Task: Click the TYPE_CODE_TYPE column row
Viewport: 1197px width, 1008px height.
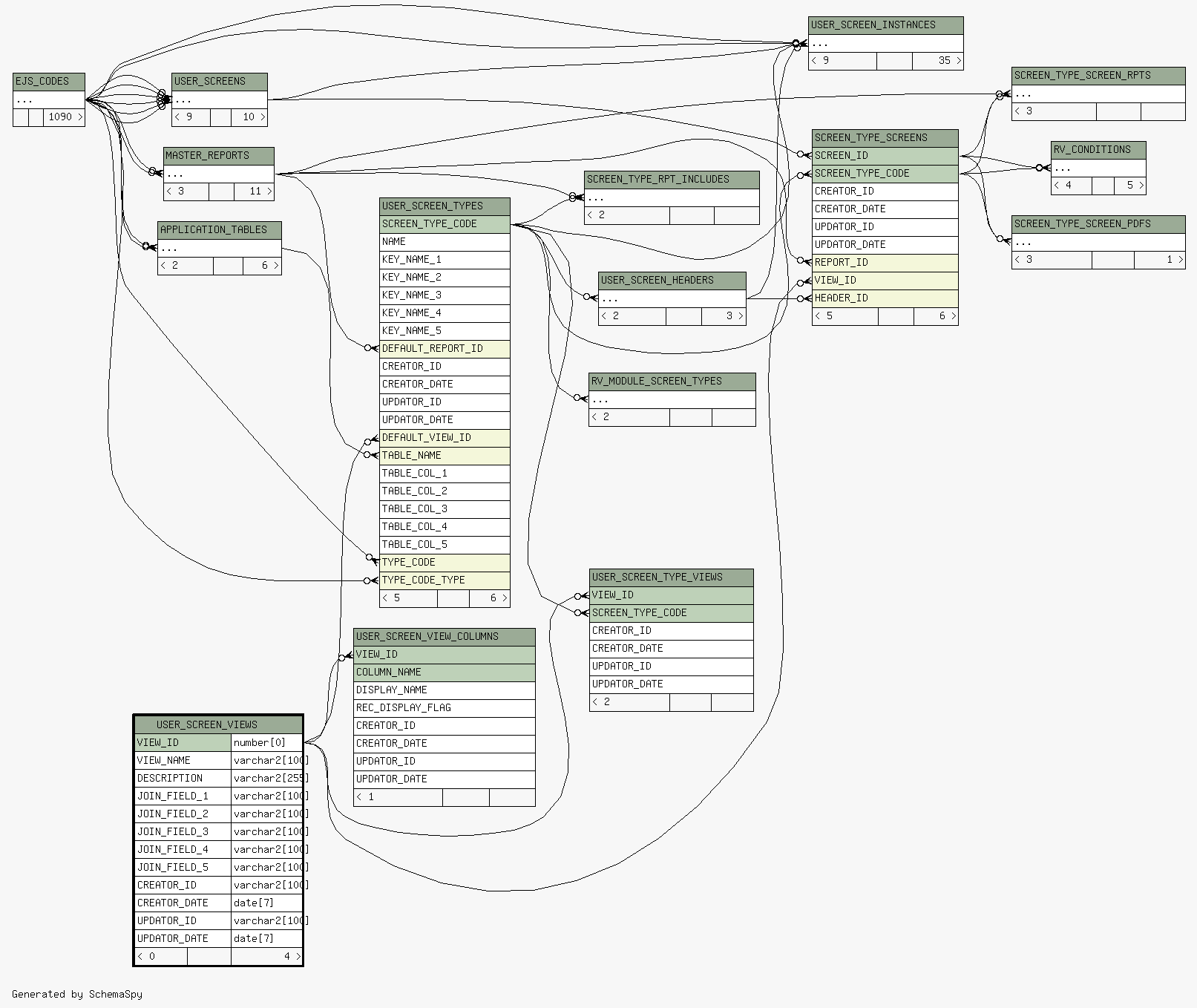Action: click(x=445, y=580)
